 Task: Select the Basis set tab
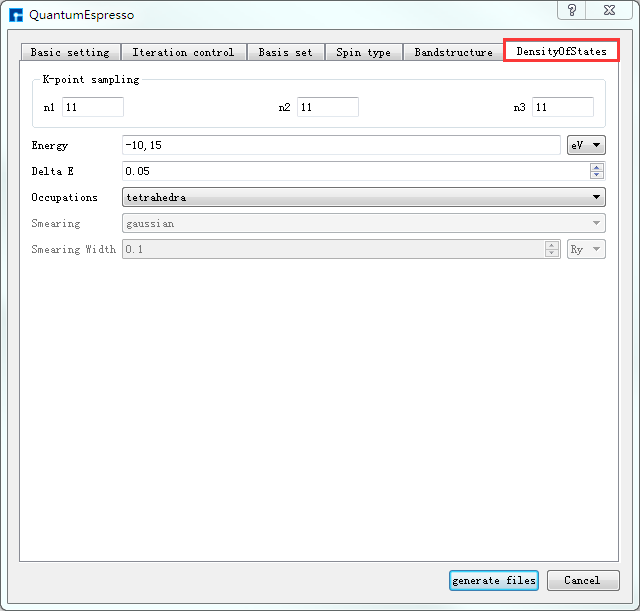(x=285, y=52)
